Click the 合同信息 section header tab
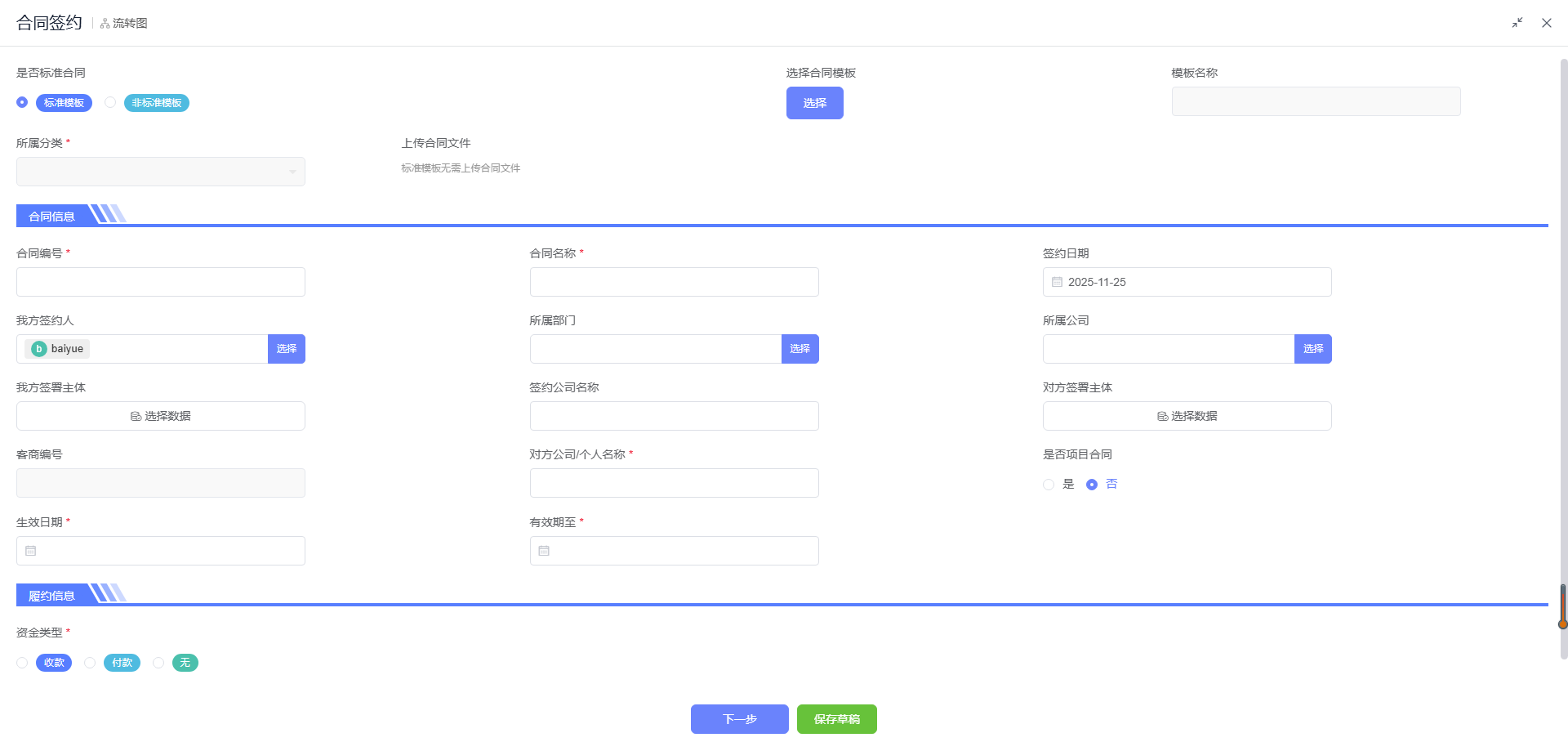The image size is (1568, 751). pos(51,217)
